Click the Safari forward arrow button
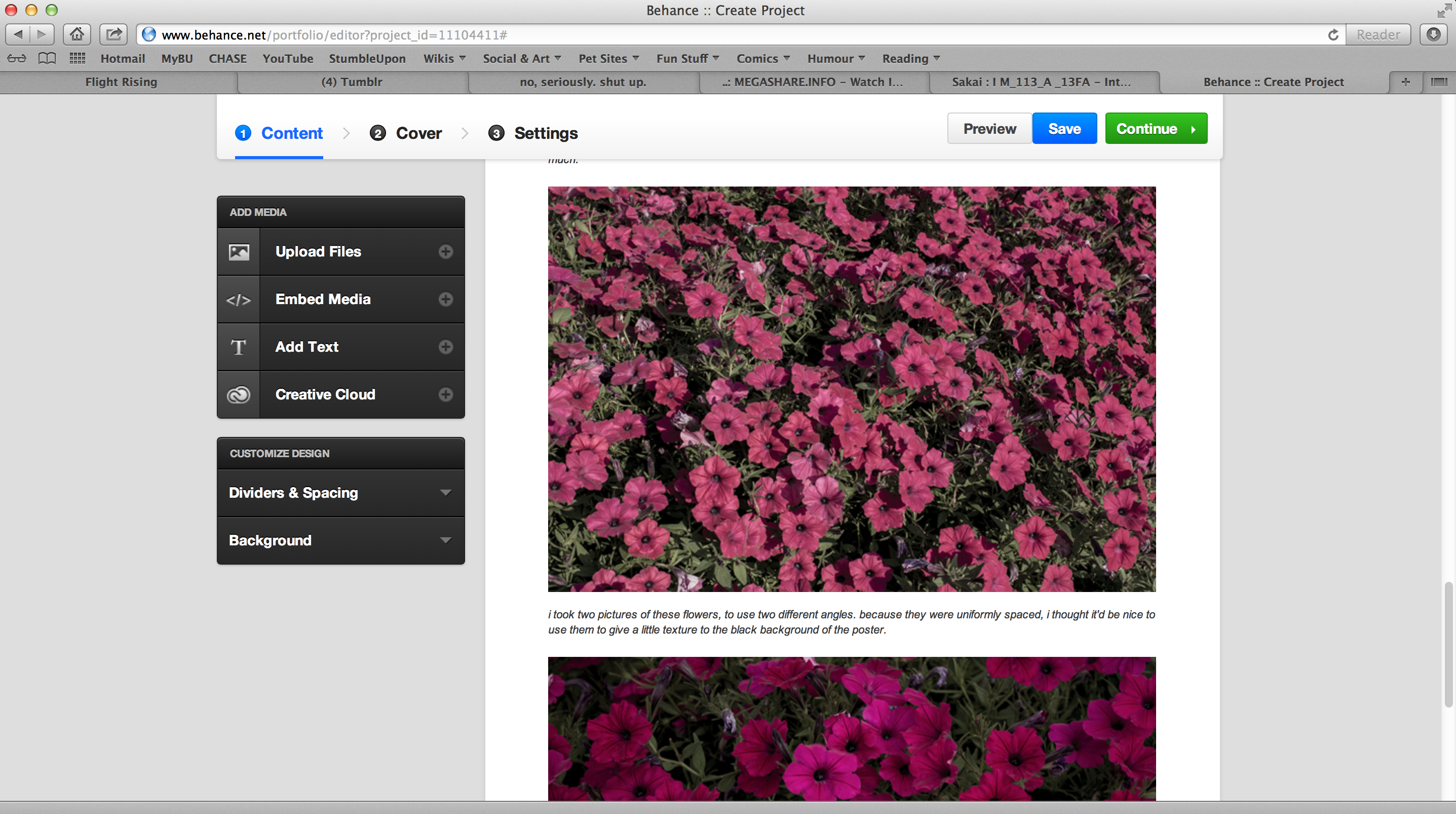This screenshot has height=814, width=1456. pyautogui.click(x=42, y=34)
